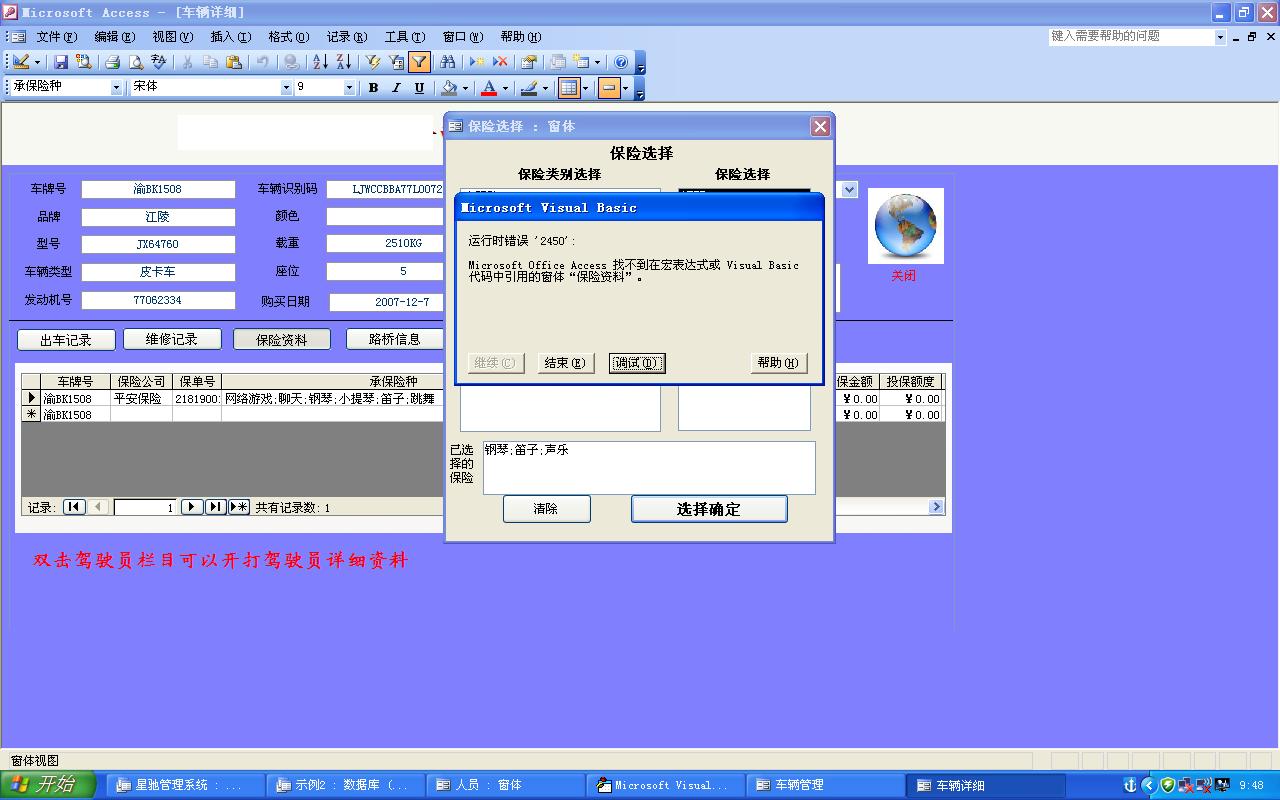Open Print Preview from toolbar

click(x=135, y=62)
